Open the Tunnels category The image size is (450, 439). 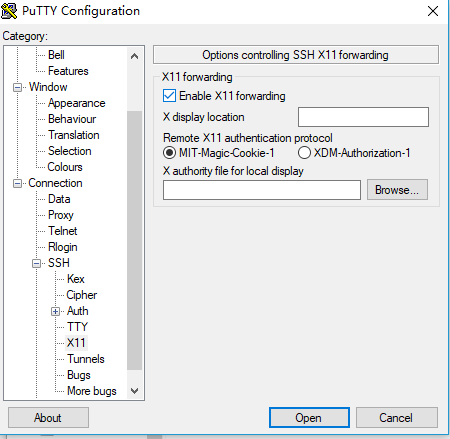86,359
